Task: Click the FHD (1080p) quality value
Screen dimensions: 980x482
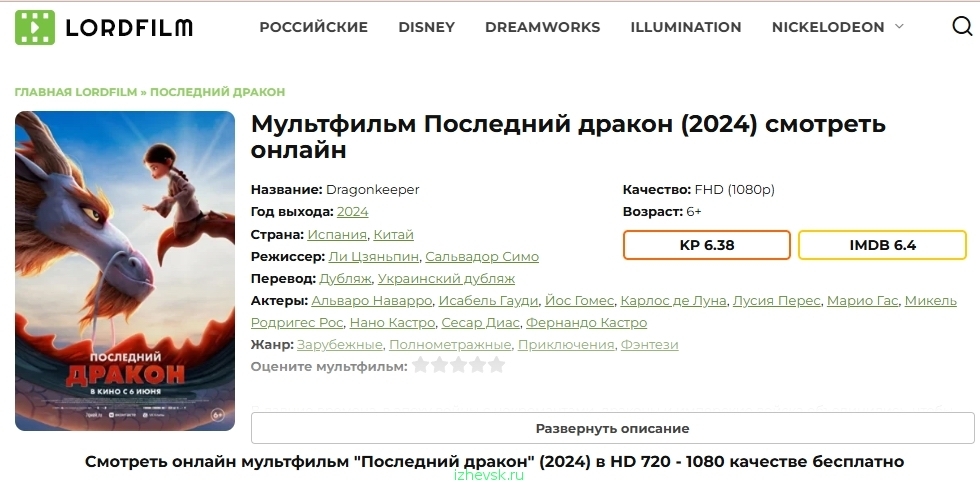Action: (734, 189)
